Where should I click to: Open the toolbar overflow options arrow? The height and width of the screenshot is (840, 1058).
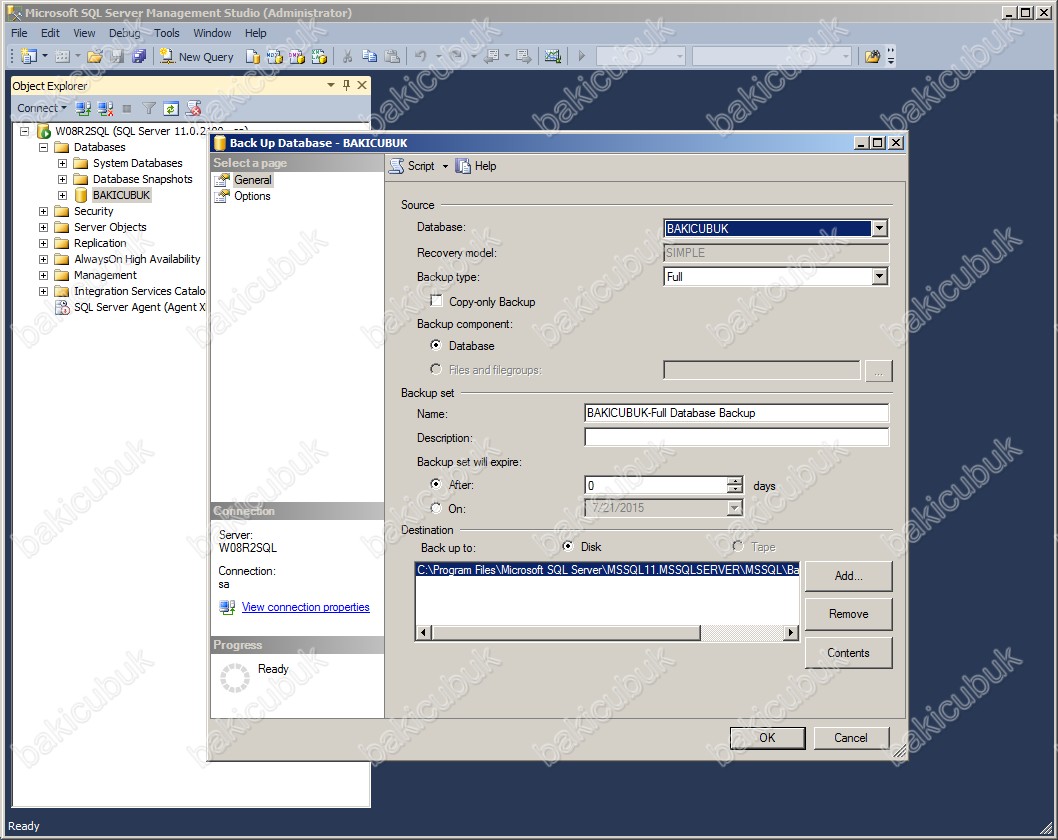click(891, 57)
